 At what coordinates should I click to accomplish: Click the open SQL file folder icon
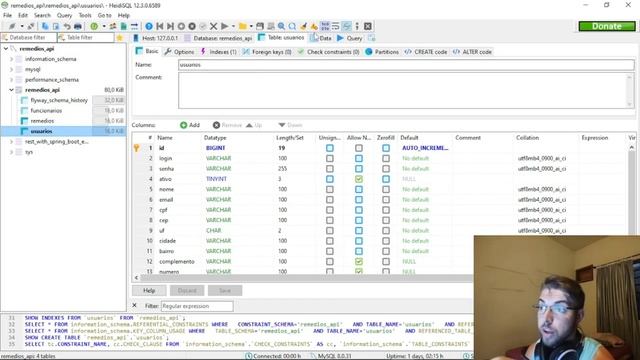(243, 26)
